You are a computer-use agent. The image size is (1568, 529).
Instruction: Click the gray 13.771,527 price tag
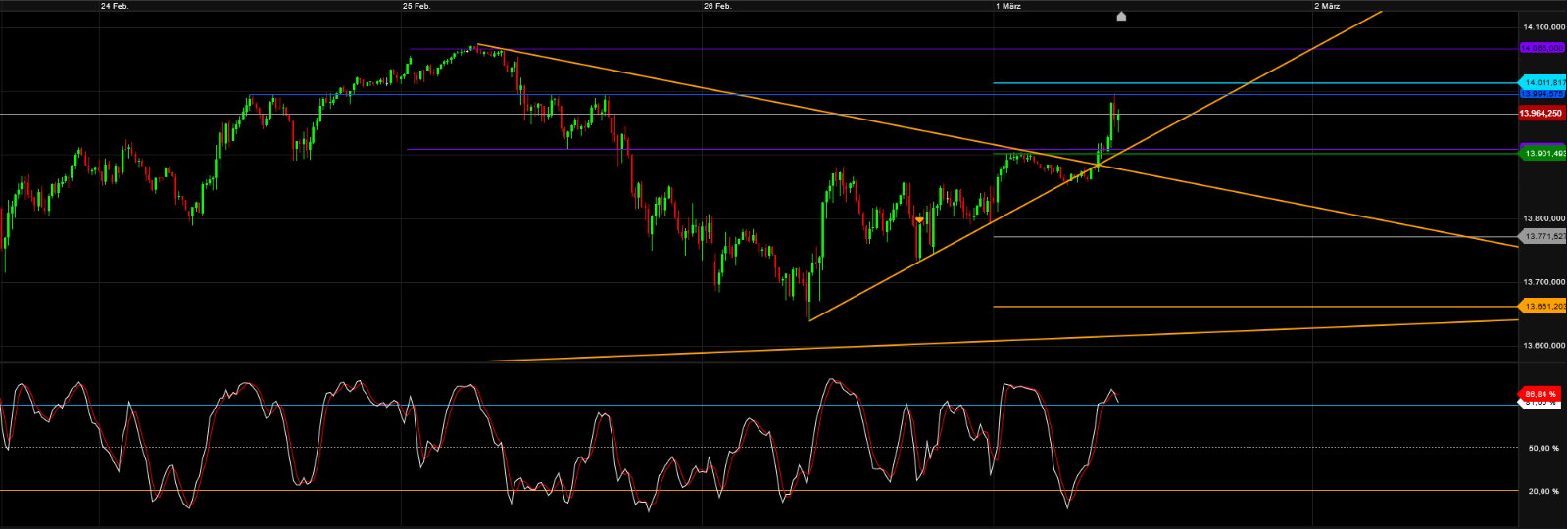coord(1543,236)
